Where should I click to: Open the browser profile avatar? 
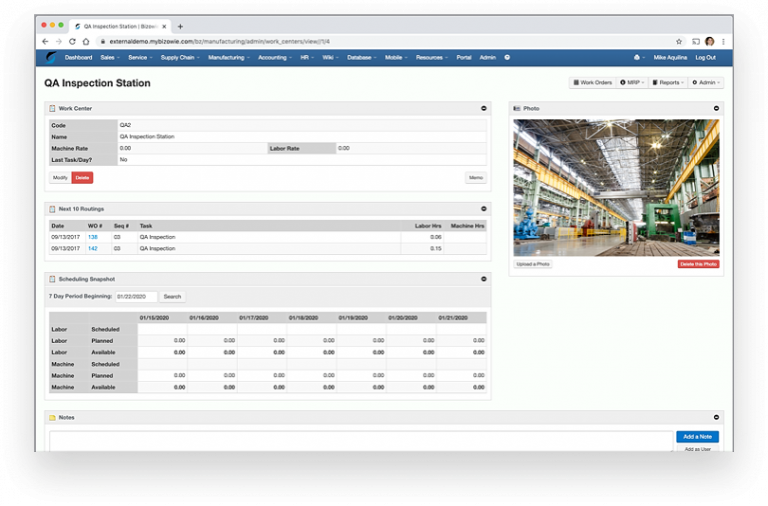(710, 42)
